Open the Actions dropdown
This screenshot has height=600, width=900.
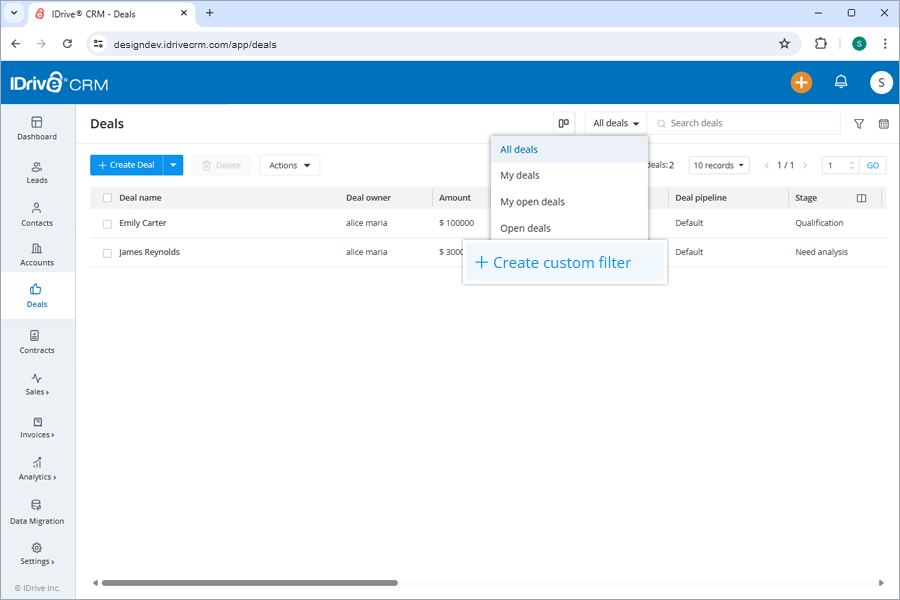tap(289, 165)
